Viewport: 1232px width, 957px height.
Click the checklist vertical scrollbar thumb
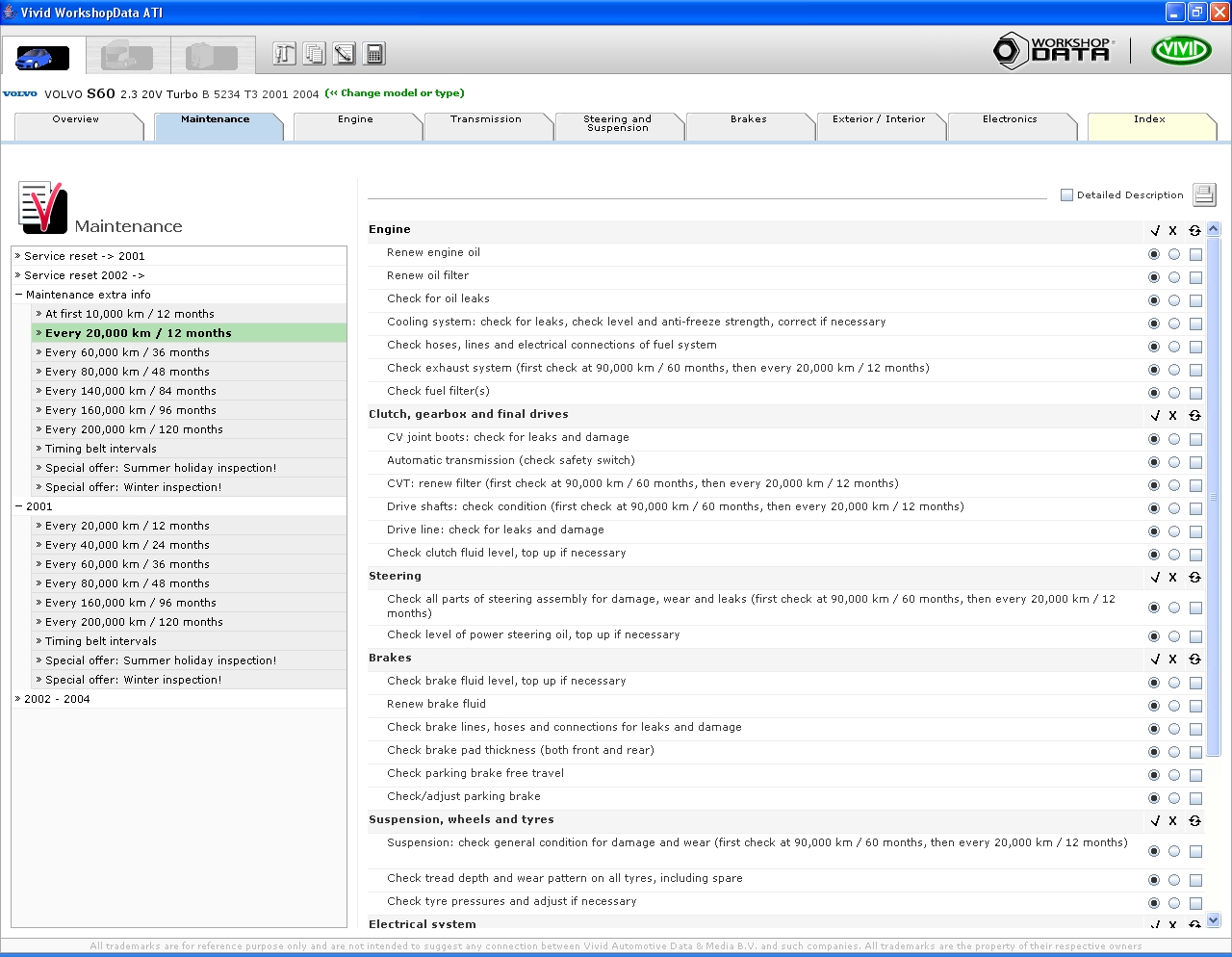(1214, 497)
